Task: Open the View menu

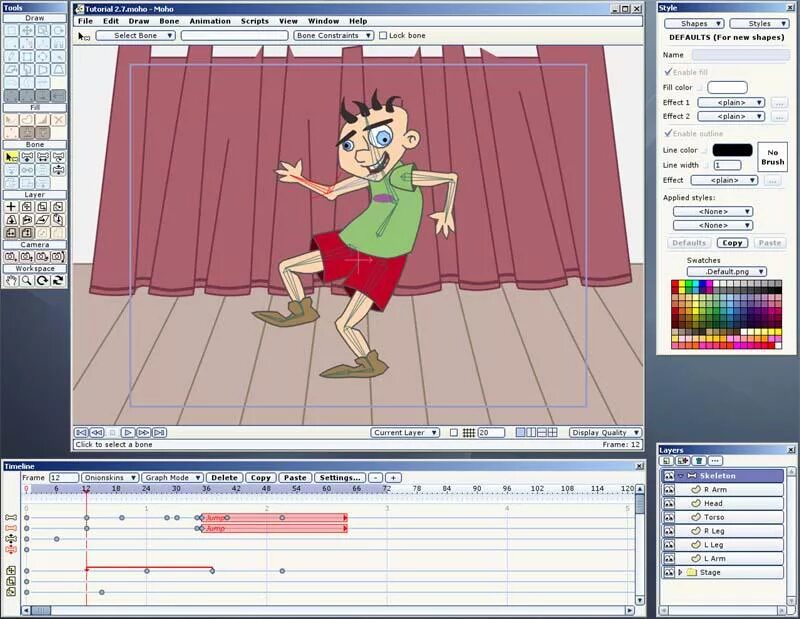Action: [x=288, y=21]
